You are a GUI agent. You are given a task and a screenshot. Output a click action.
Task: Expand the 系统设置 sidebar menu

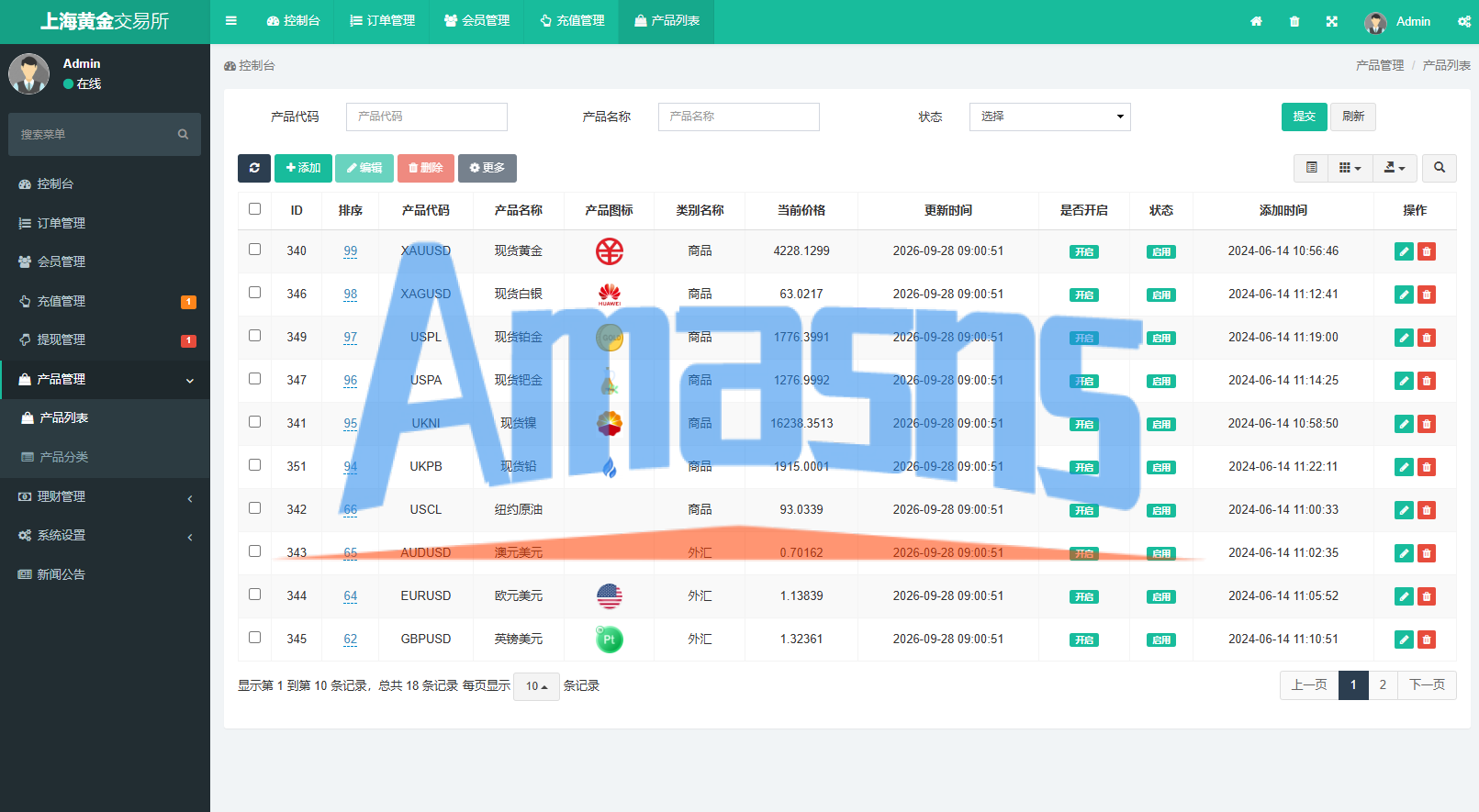point(105,535)
